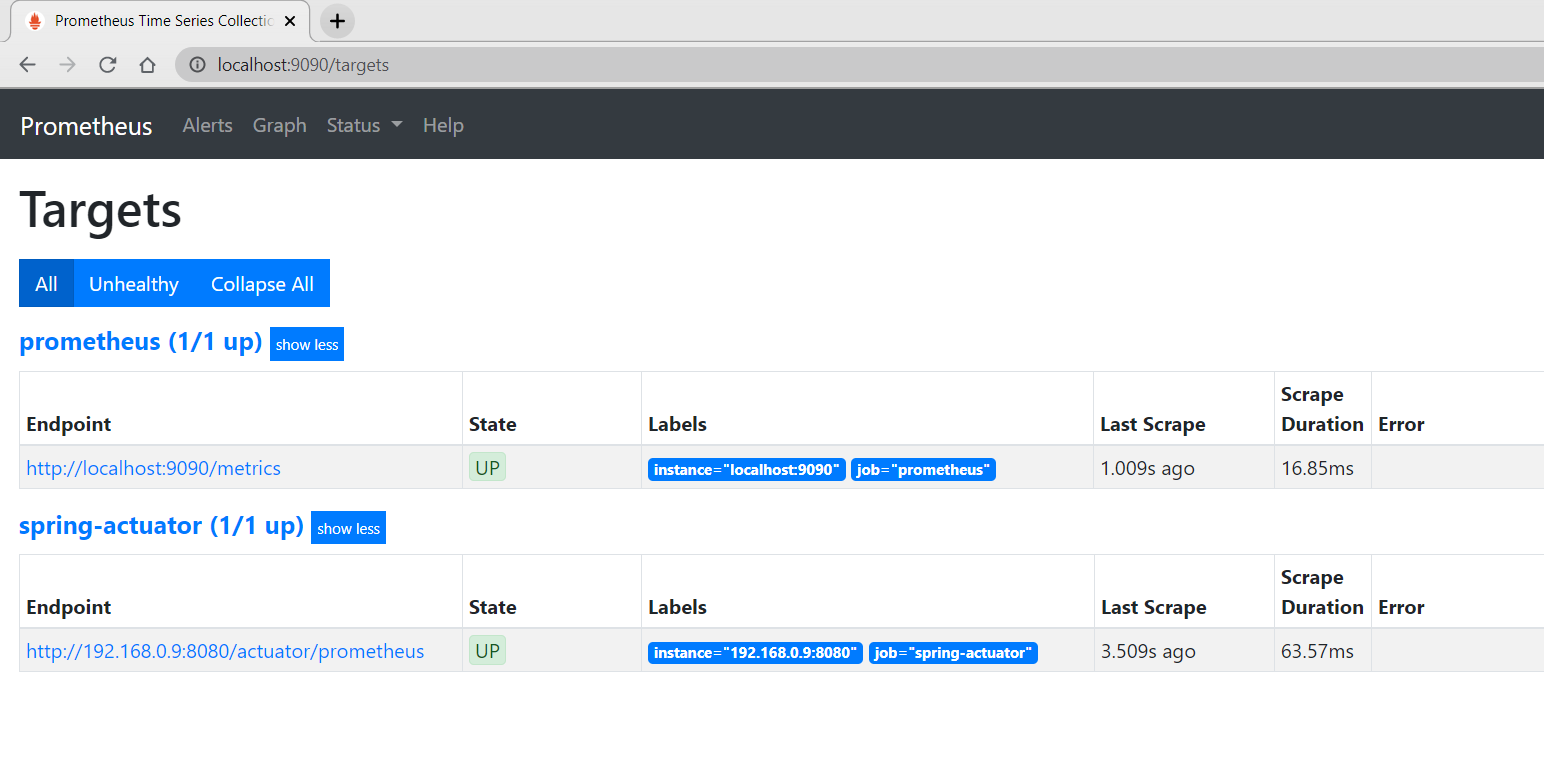Screen dimensions: 1544x776
Task: Click the job="prometheus" label badge
Action: [923, 469]
